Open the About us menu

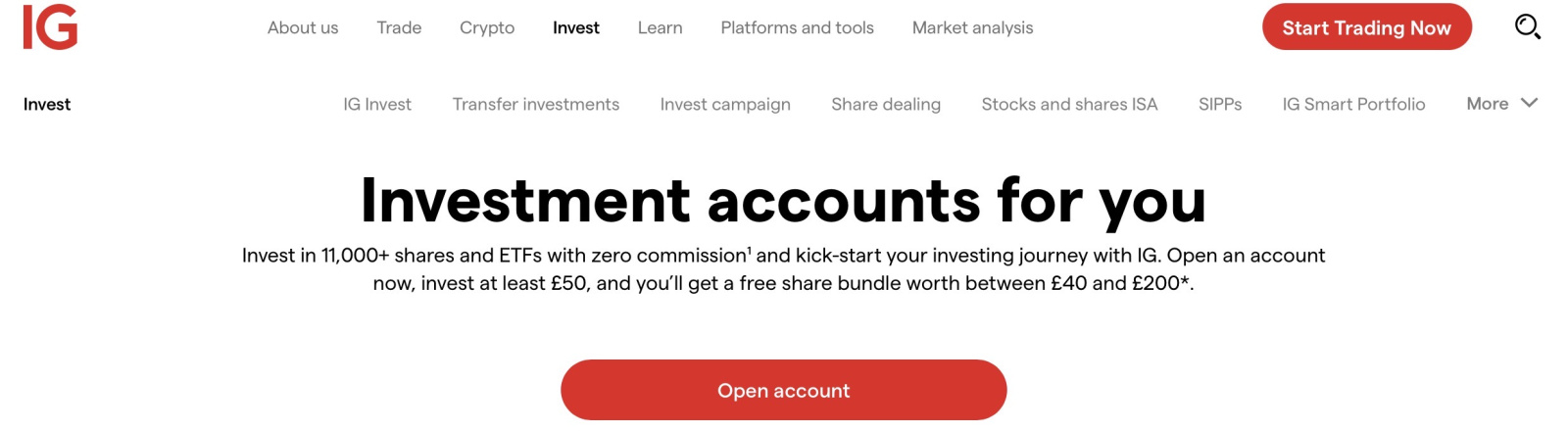pyautogui.click(x=303, y=27)
